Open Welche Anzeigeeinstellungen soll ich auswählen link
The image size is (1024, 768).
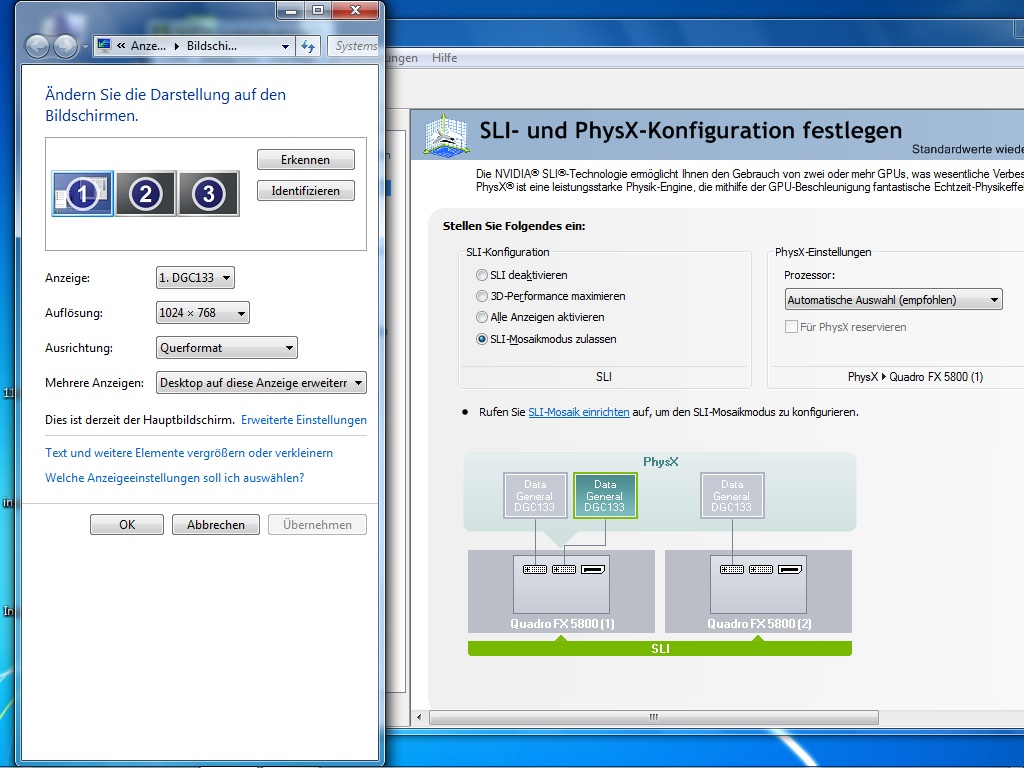tap(174, 477)
